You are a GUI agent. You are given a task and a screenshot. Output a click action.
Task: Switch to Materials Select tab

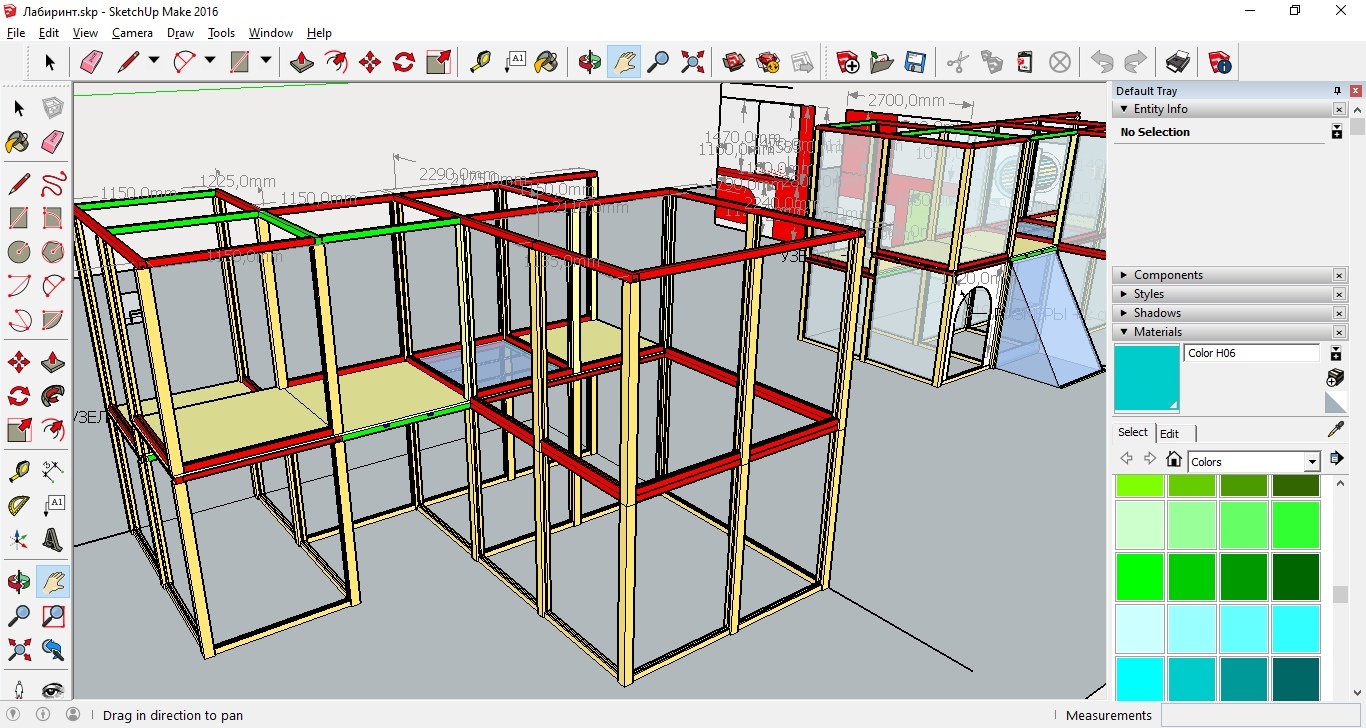pyautogui.click(x=1133, y=432)
